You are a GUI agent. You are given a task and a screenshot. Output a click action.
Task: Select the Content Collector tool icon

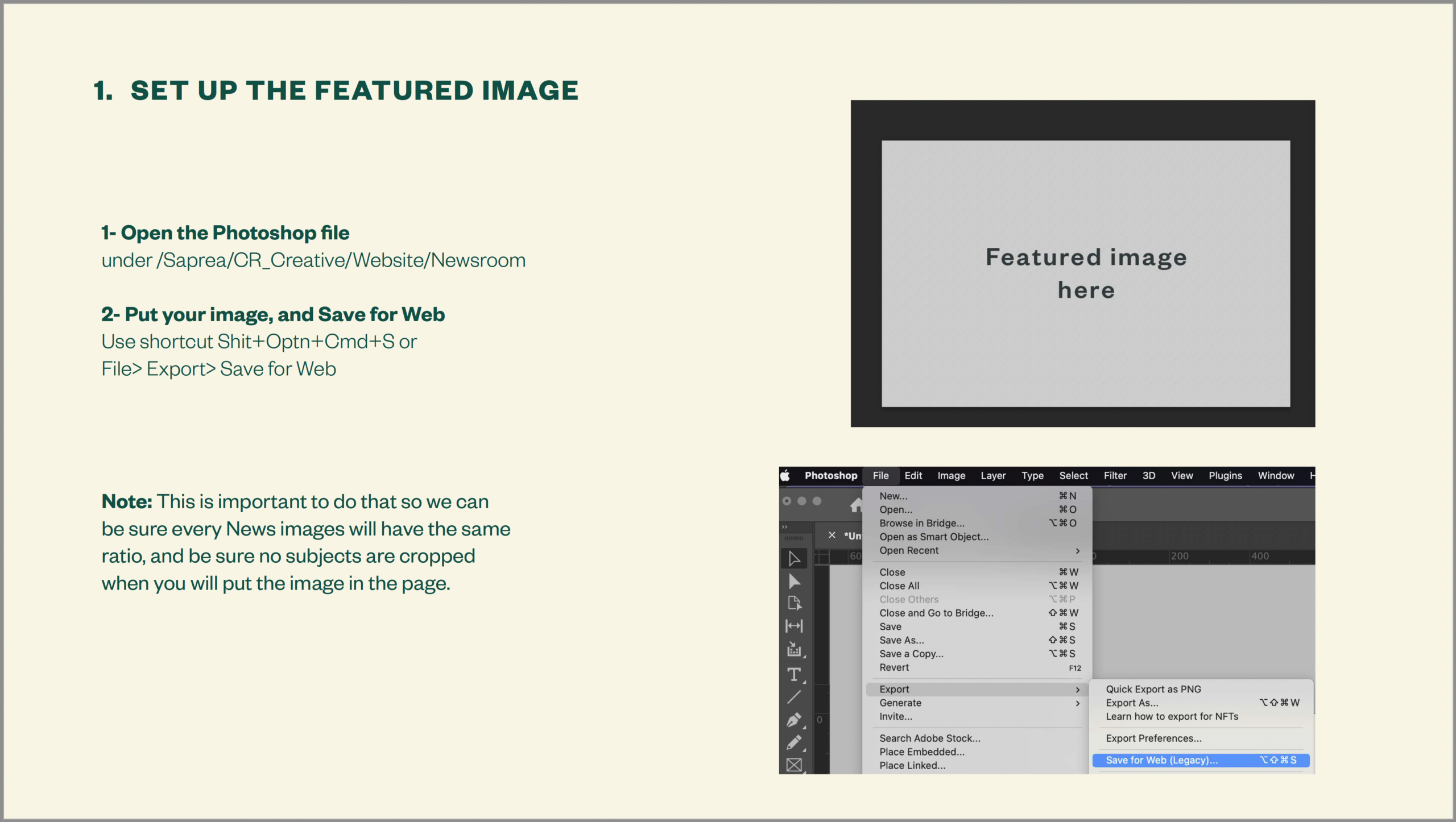794,650
